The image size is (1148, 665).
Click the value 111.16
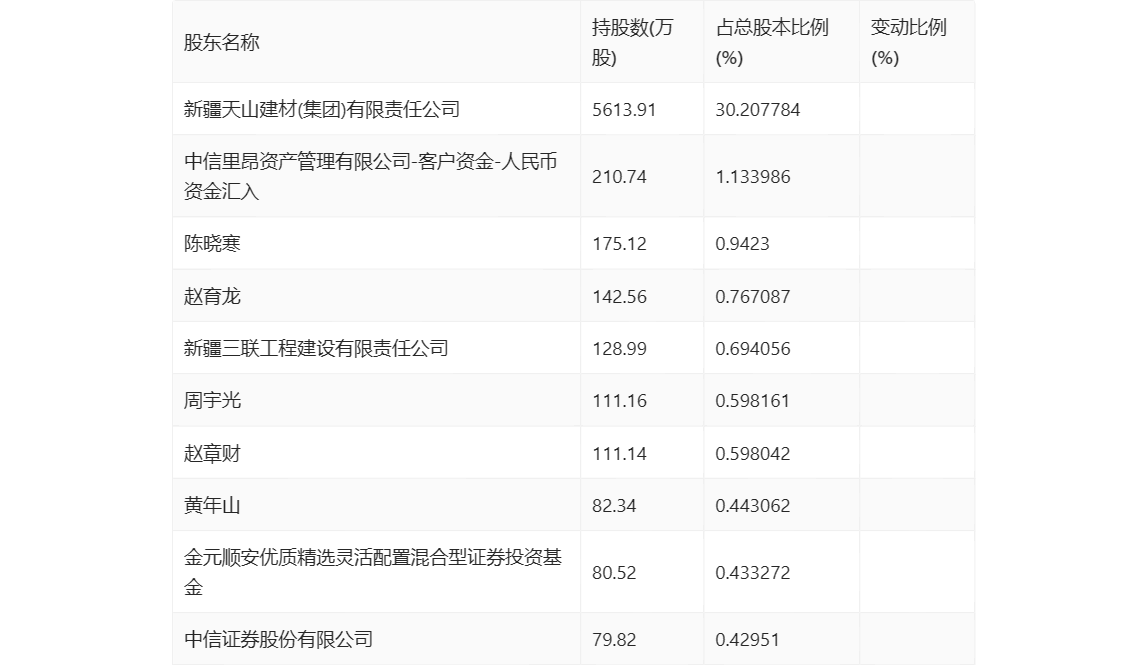[x=619, y=401]
